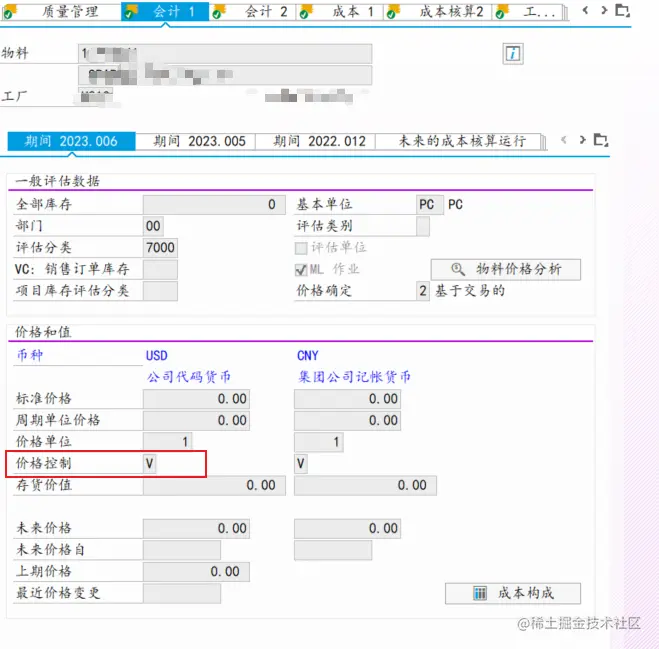659x649 pixels.
Task: Click the 上期价格 field
Action: [x=196, y=572]
